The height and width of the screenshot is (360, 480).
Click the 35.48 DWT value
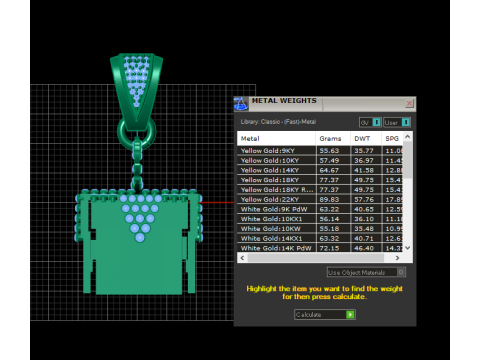[x=364, y=229]
